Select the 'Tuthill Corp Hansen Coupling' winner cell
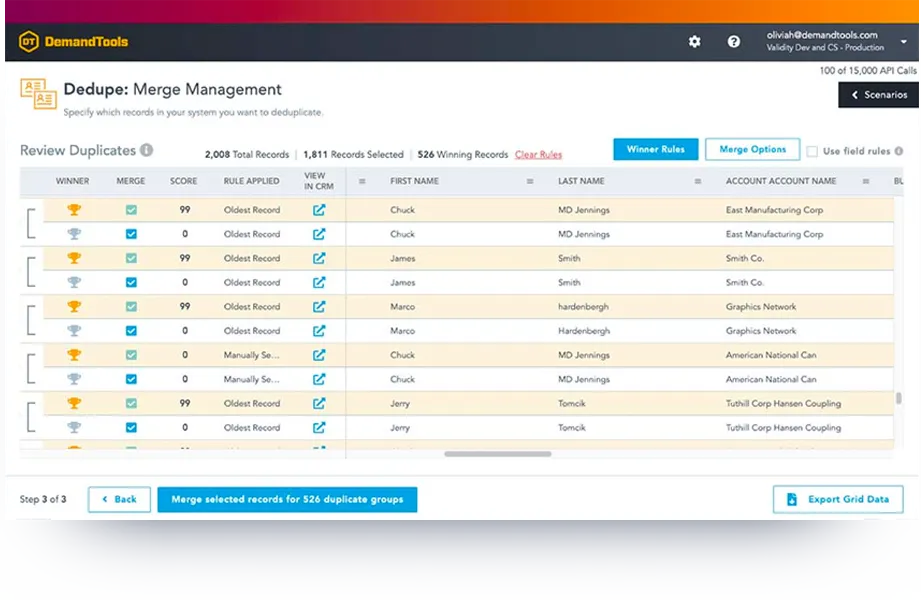Viewport: 924px width, 600px height. point(783,403)
